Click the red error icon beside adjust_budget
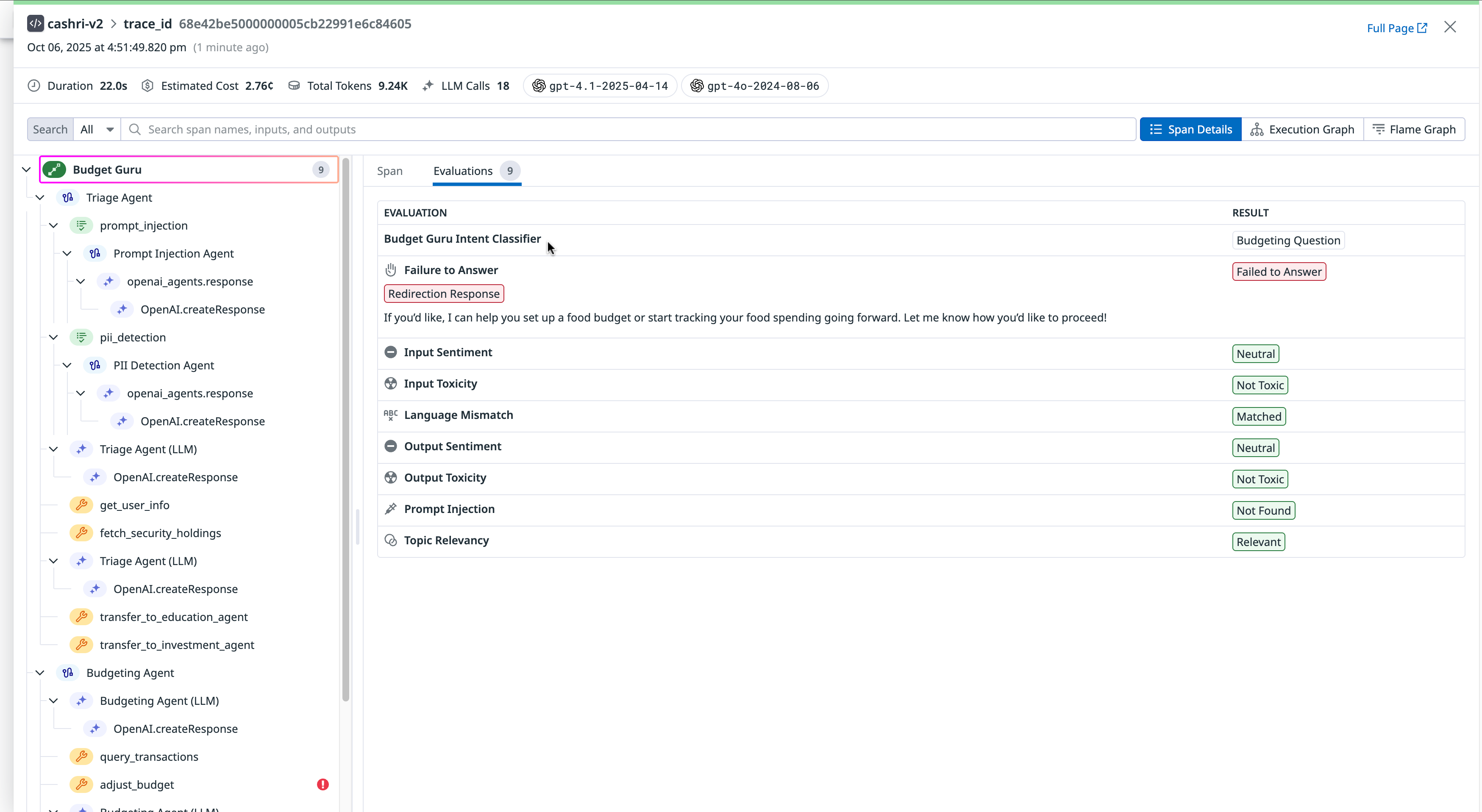The width and height of the screenshot is (1482, 812). coord(323,784)
